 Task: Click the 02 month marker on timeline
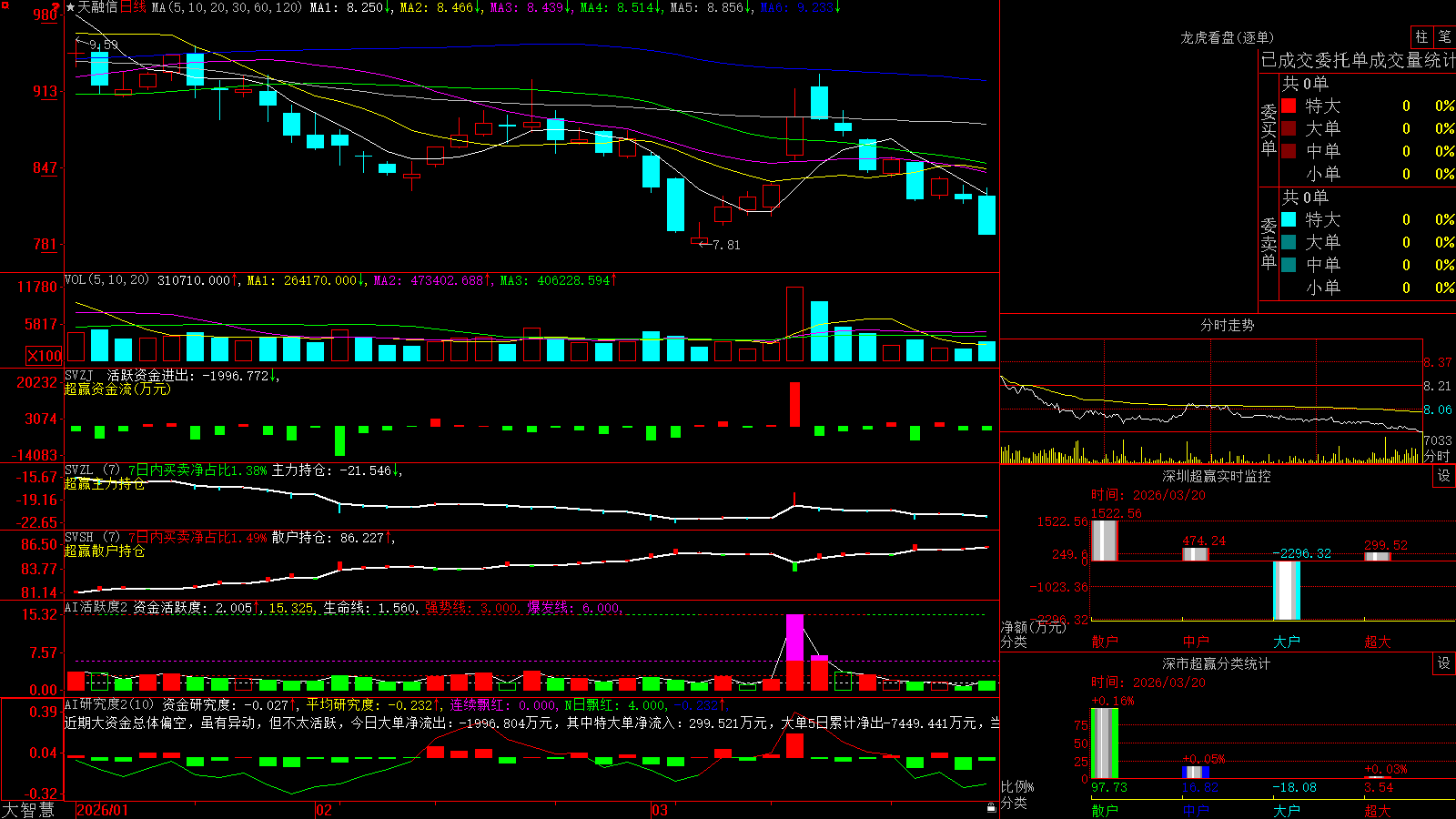323,810
